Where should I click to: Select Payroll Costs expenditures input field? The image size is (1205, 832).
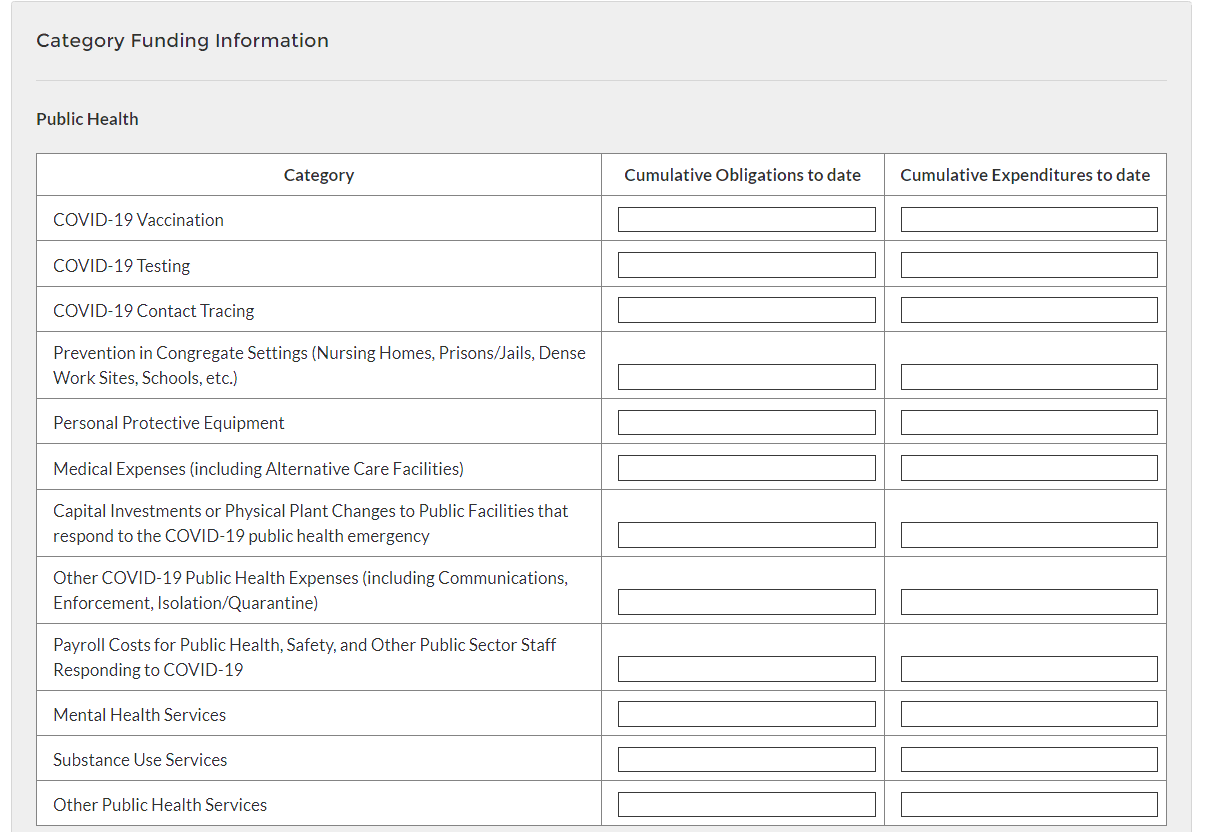click(1029, 669)
